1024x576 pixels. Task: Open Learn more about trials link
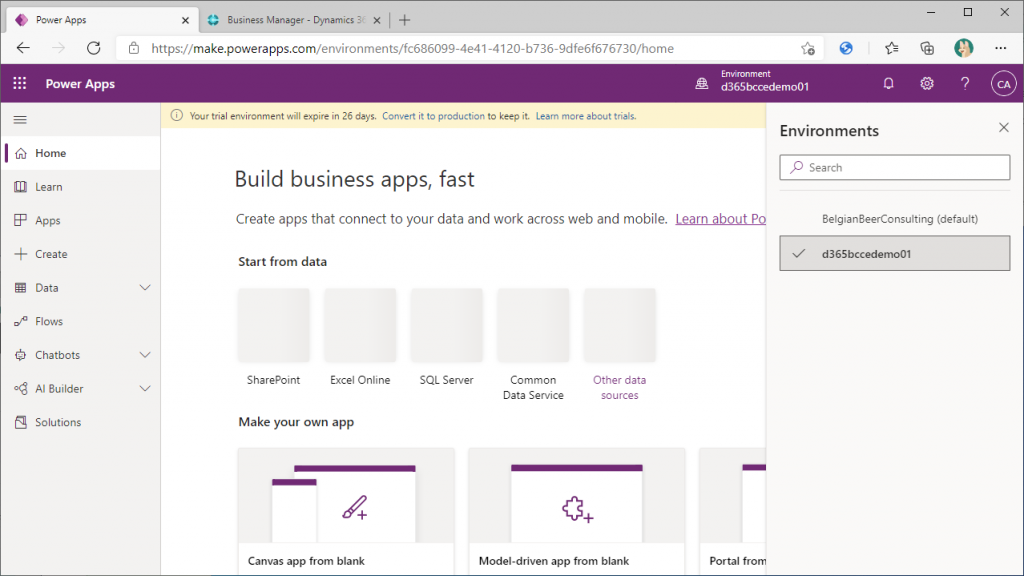tap(586, 116)
